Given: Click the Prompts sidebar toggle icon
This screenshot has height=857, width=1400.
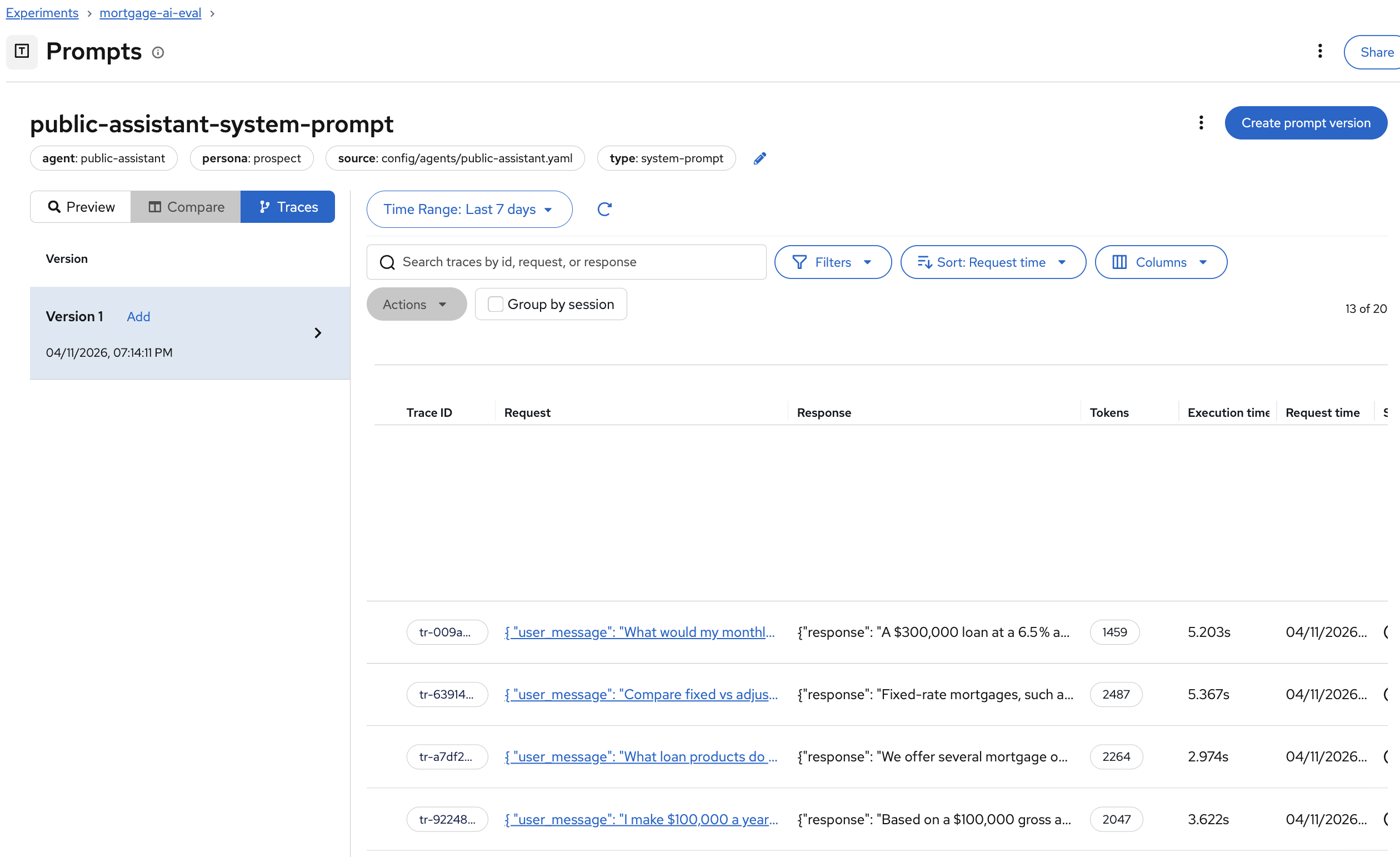Looking at the screenshot, I should [22, 51].
